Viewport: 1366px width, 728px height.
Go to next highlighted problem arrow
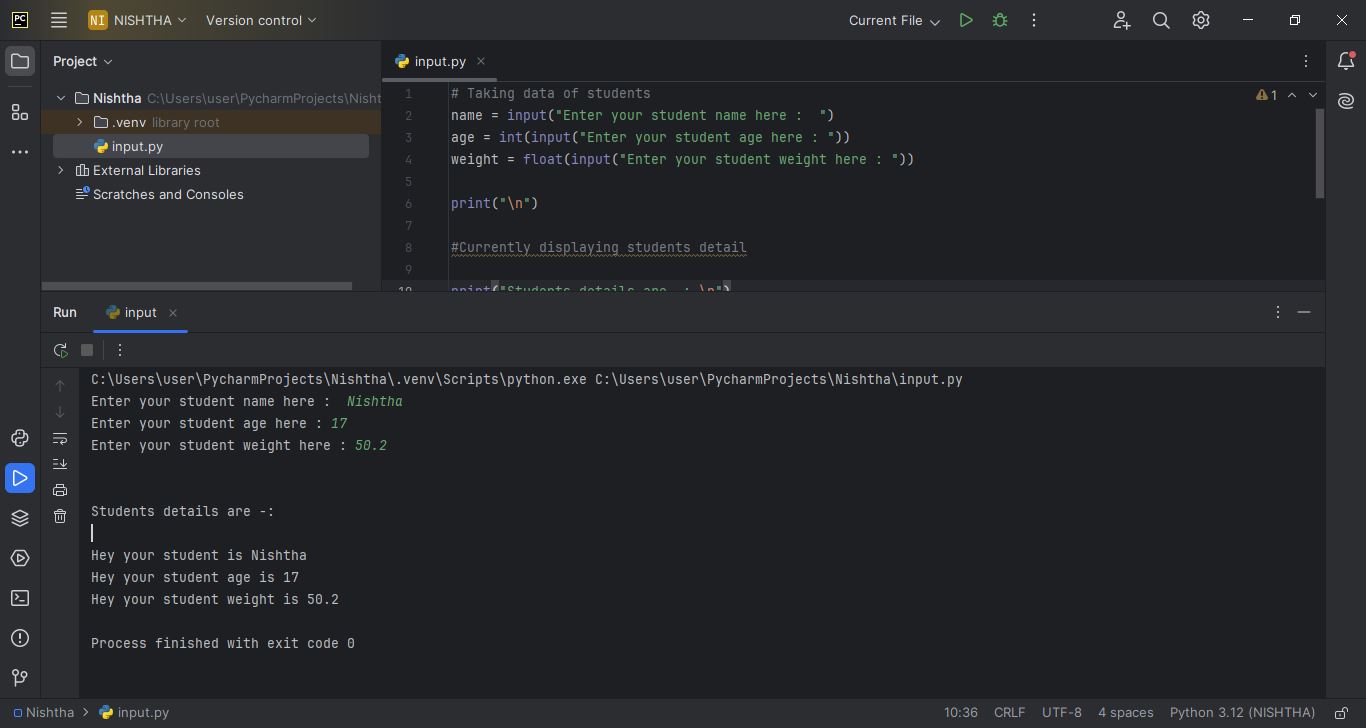1313,95
